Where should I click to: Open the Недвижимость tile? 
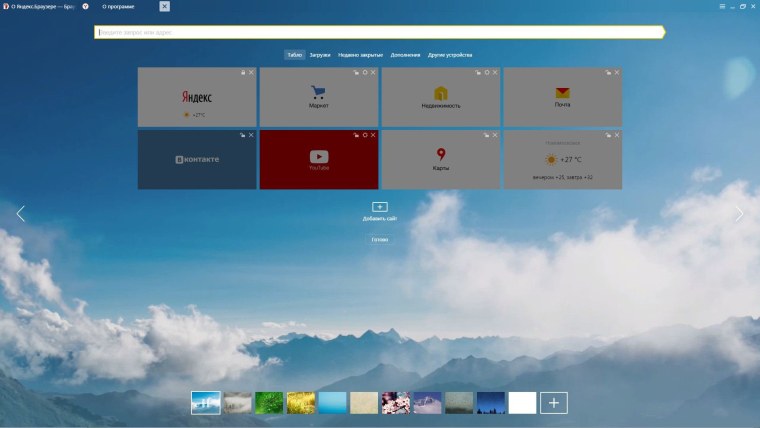440,94
